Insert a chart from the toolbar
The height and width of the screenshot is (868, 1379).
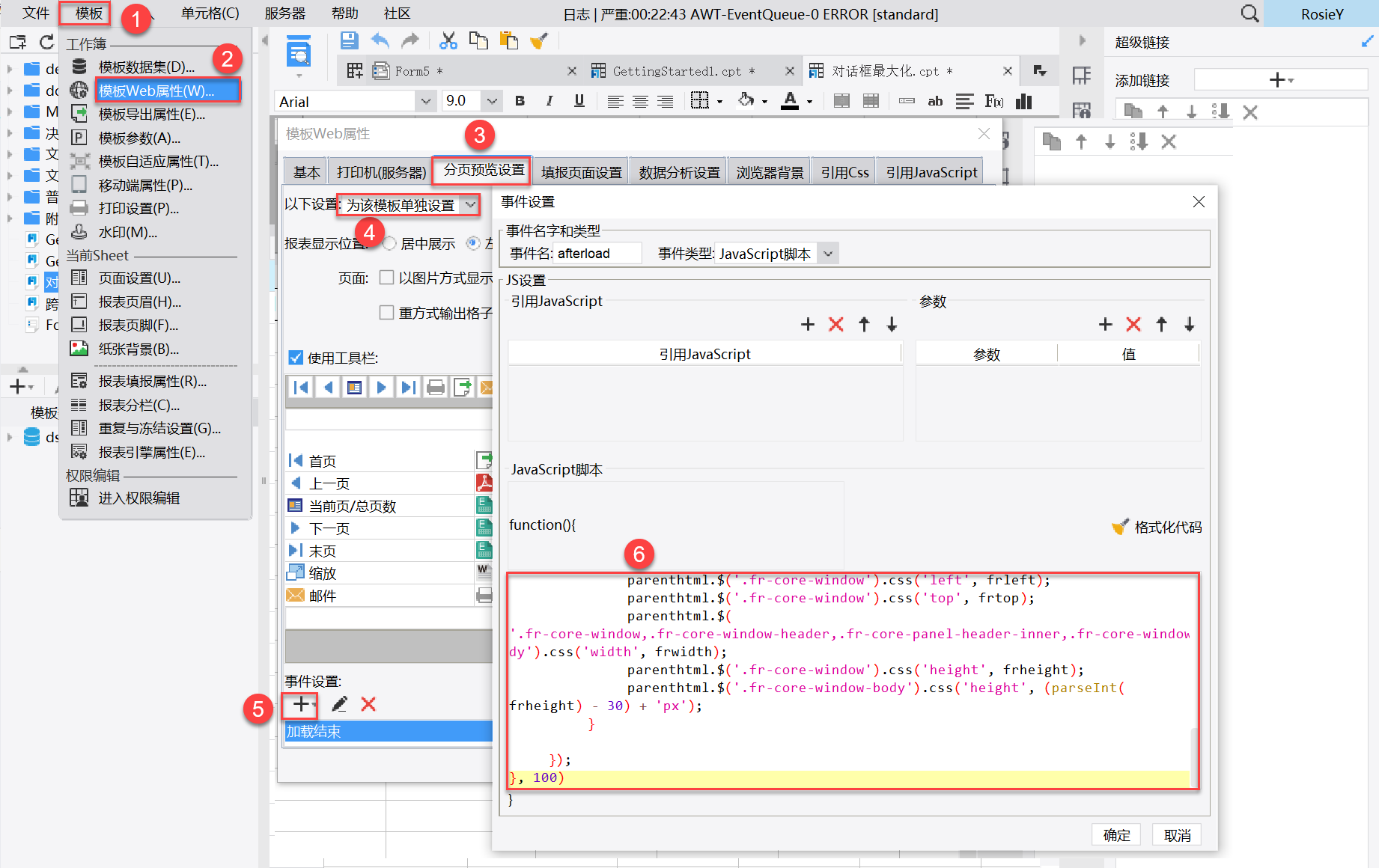(x=1023, y=101)
